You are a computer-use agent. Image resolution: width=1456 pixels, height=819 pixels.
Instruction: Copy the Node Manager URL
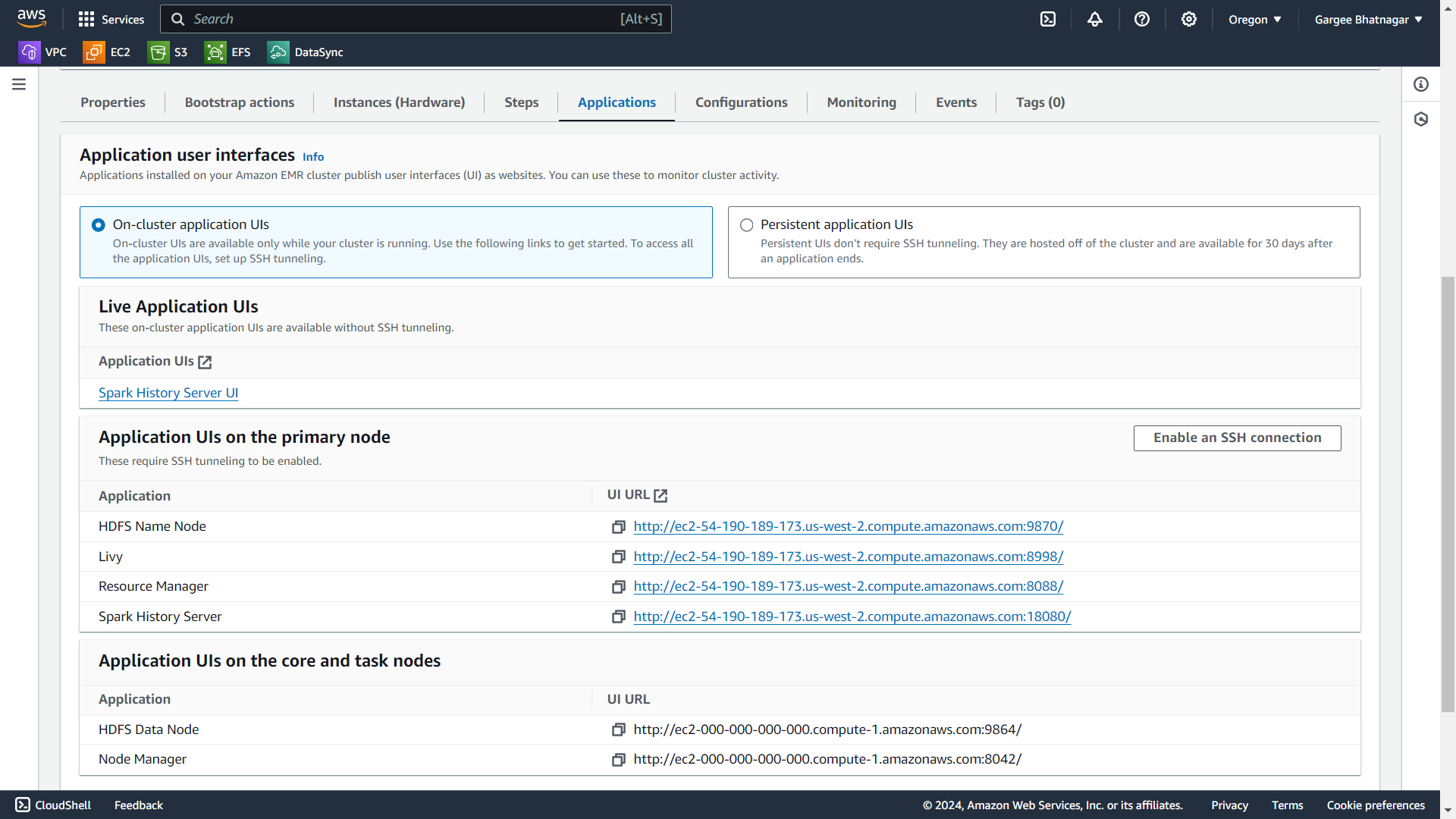(x=619, y=760)
